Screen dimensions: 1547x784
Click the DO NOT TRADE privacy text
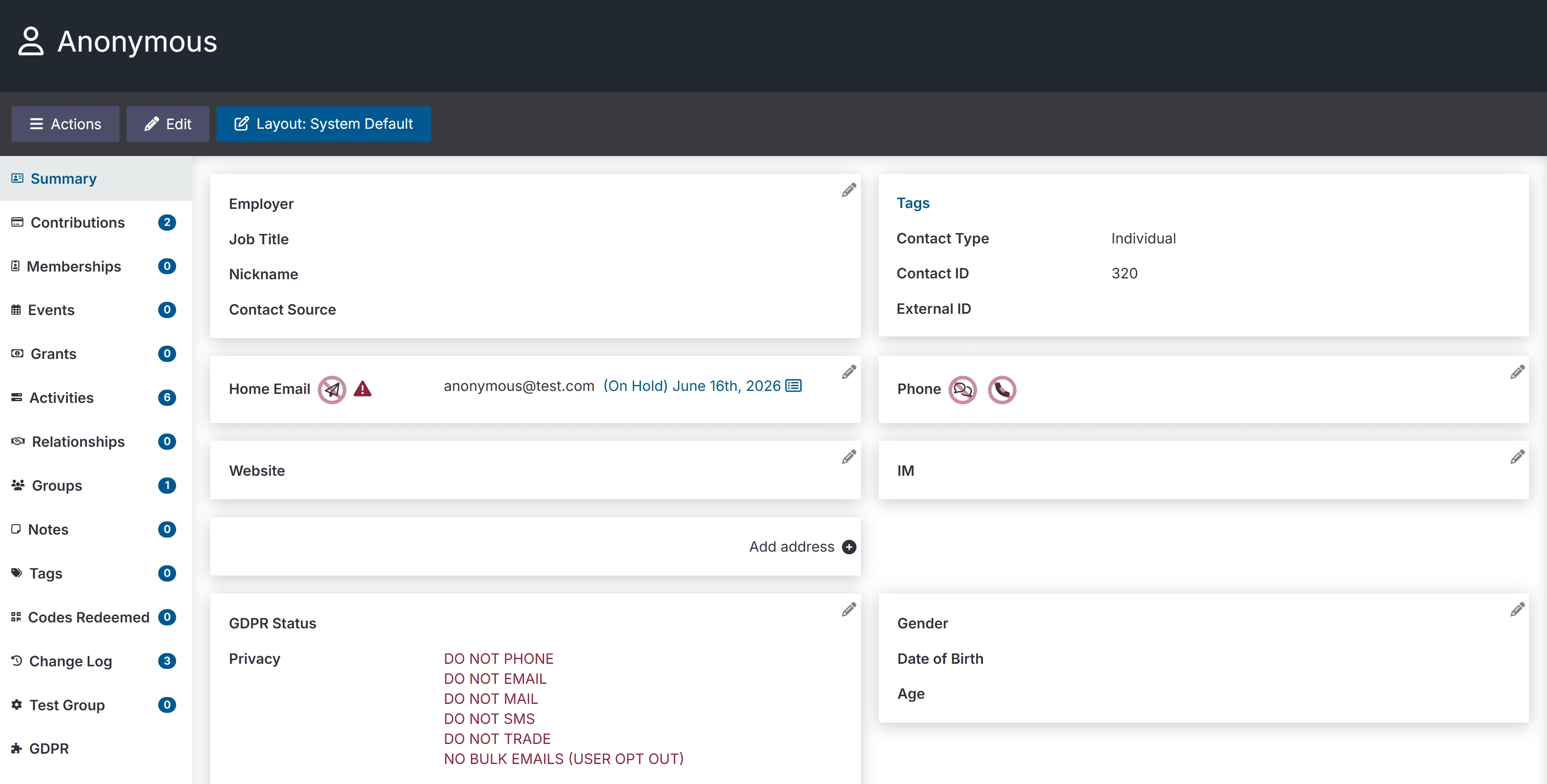(497, 738)
